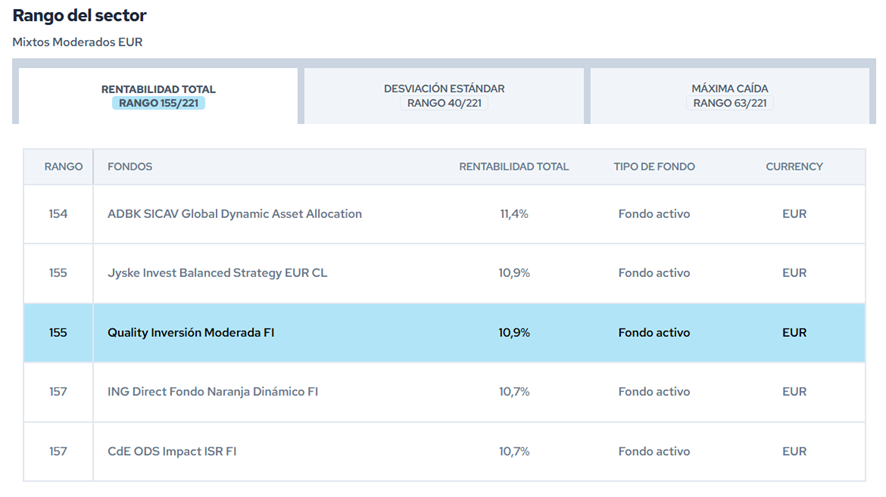Screen dimensions: 886x497
Task: Click the 10,9% value in Jyske Invest row
Action: click(x=514, y=273)
